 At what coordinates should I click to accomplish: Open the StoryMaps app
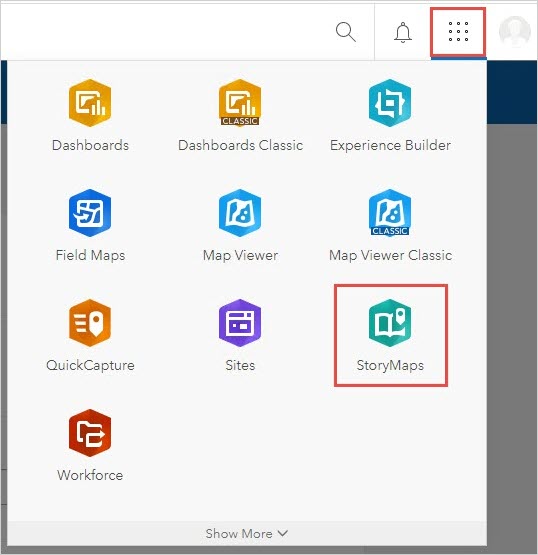390,336
